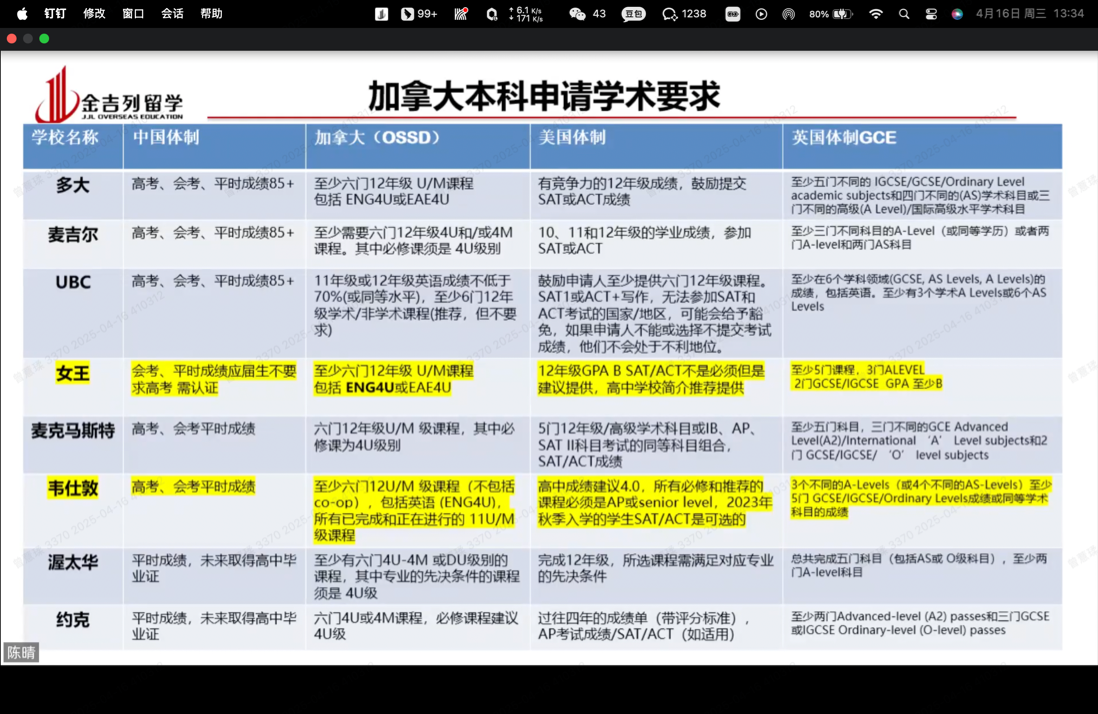1098x714 pixels.
Task: Click the 金吉列留学 logo on the slide
Action: (x=109, y=96)
